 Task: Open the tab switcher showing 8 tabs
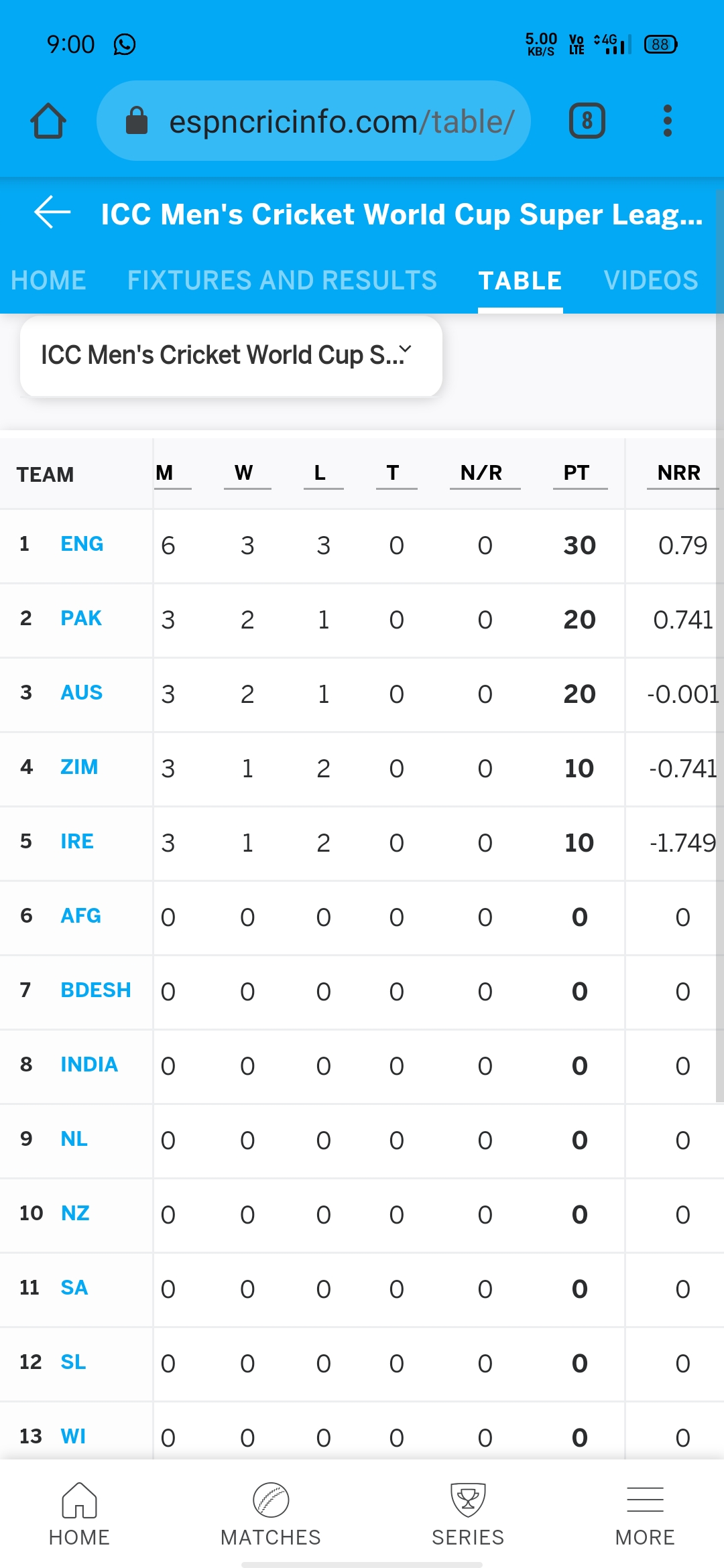587,121
